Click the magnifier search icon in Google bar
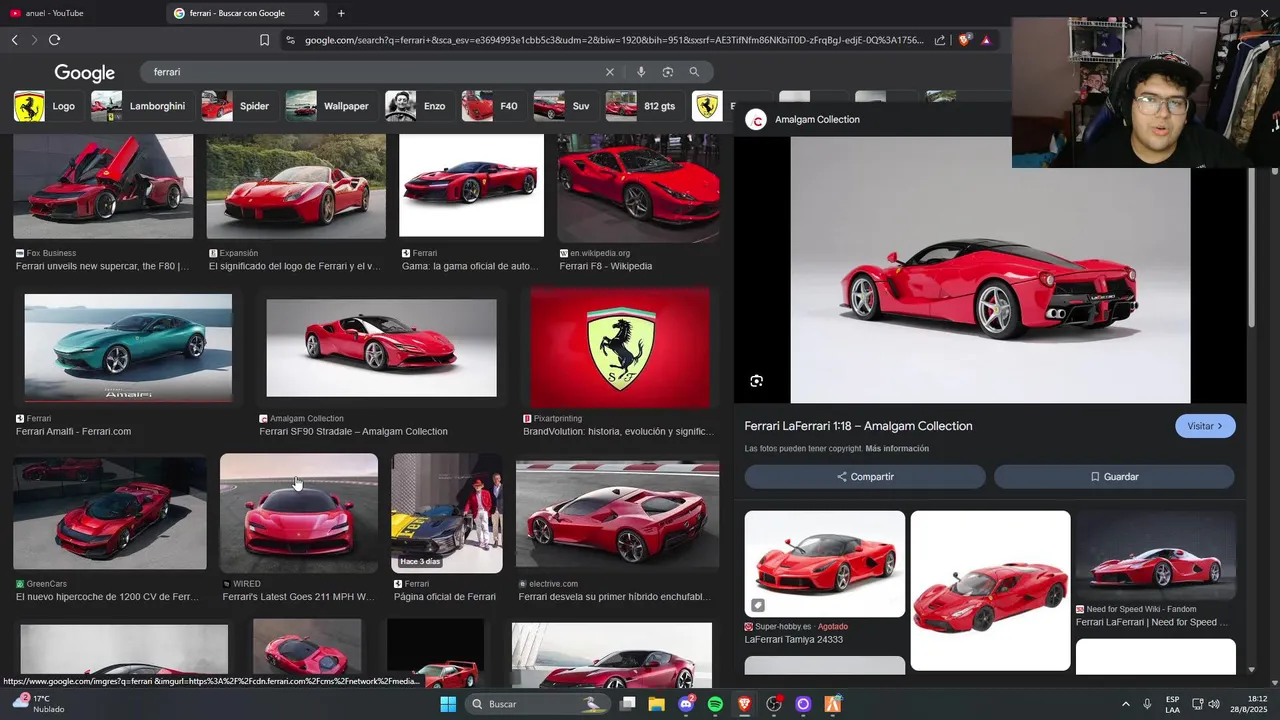This screenshot has height=720, width=1280. pos(694,72)
